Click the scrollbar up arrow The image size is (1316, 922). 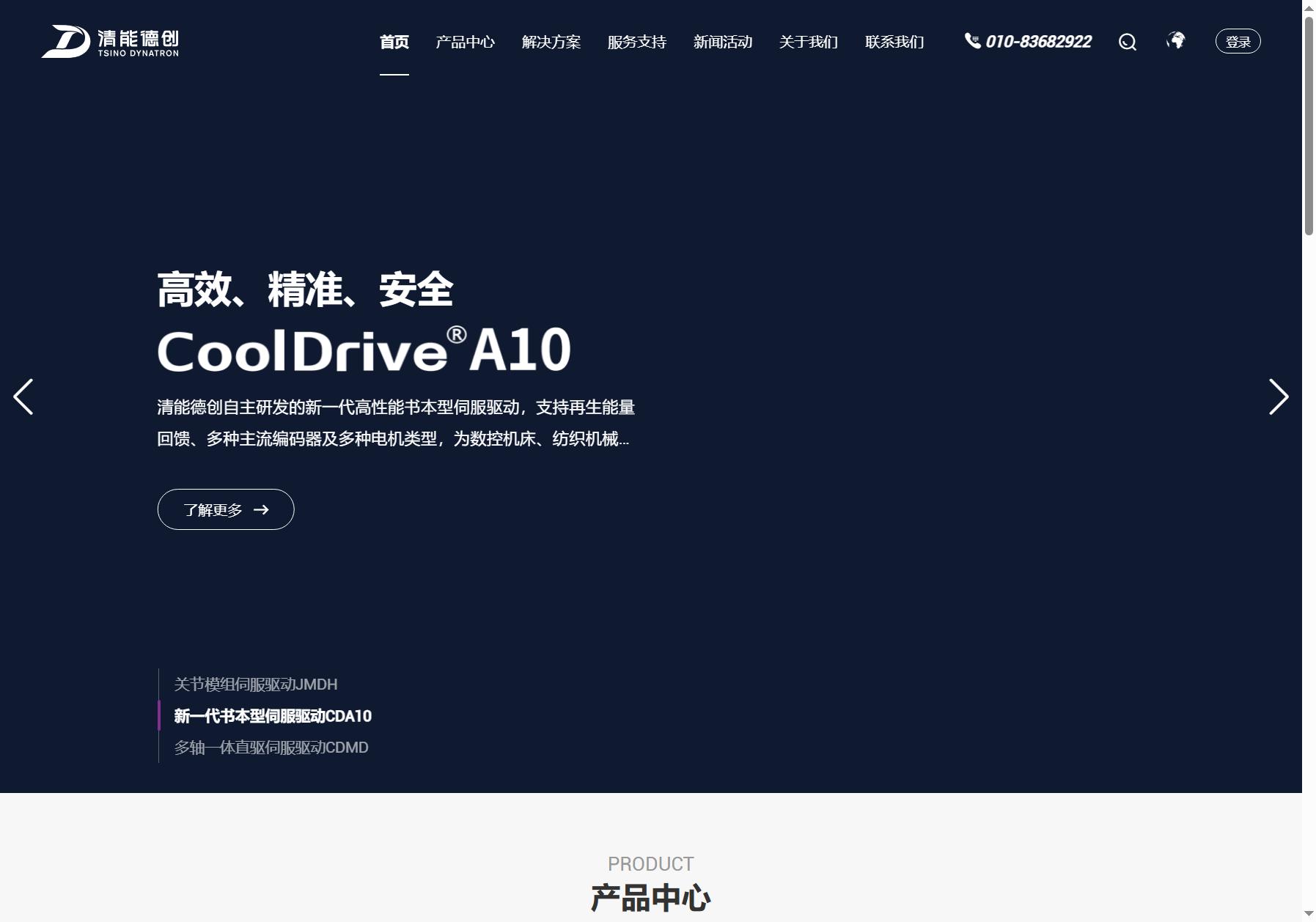(x=1309, y=7)
